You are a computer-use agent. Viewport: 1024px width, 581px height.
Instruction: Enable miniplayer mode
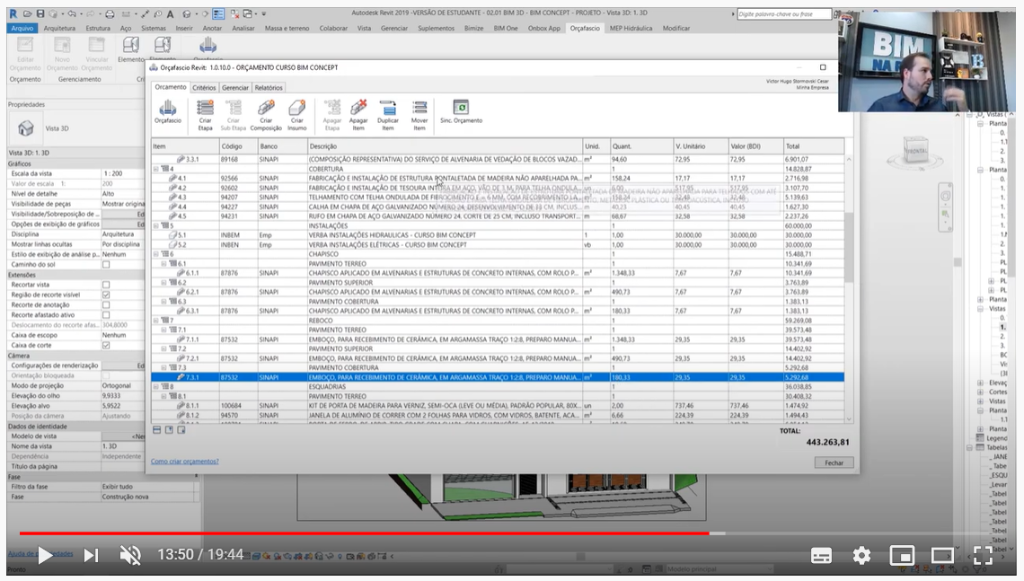point(902,556)
